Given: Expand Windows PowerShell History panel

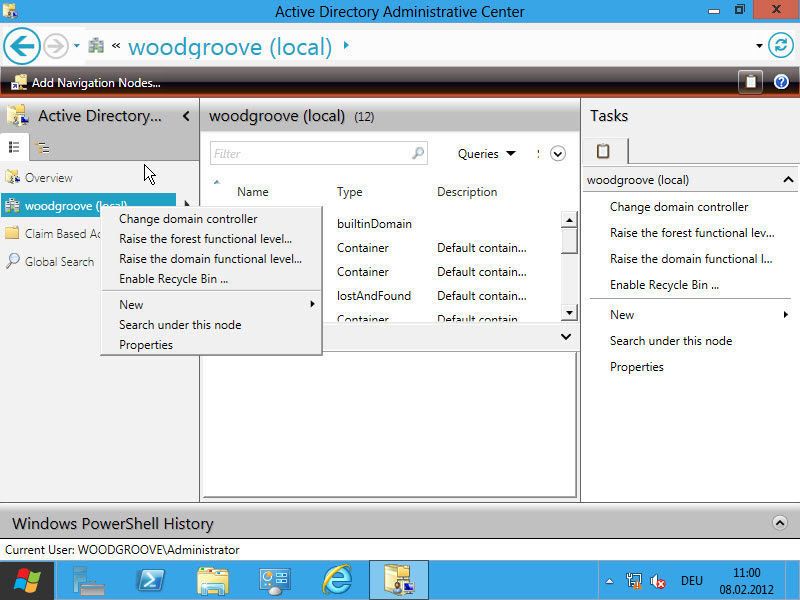Looking at the screenshot, I should pyautogui.click(x=780, y=522).
